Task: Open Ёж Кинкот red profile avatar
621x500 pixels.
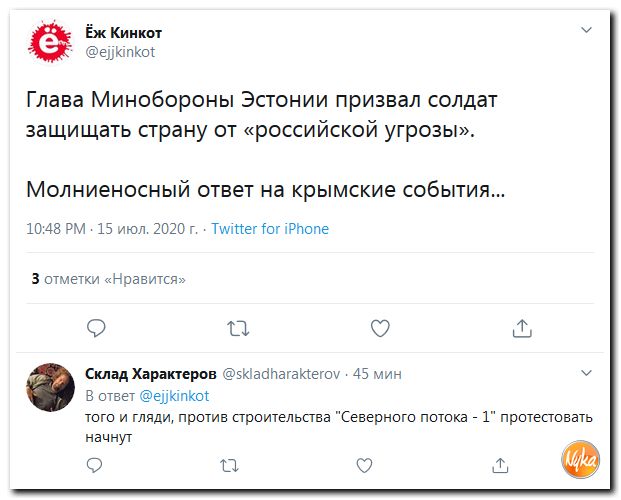Action: pyautogui.click(x=50, y=41)
